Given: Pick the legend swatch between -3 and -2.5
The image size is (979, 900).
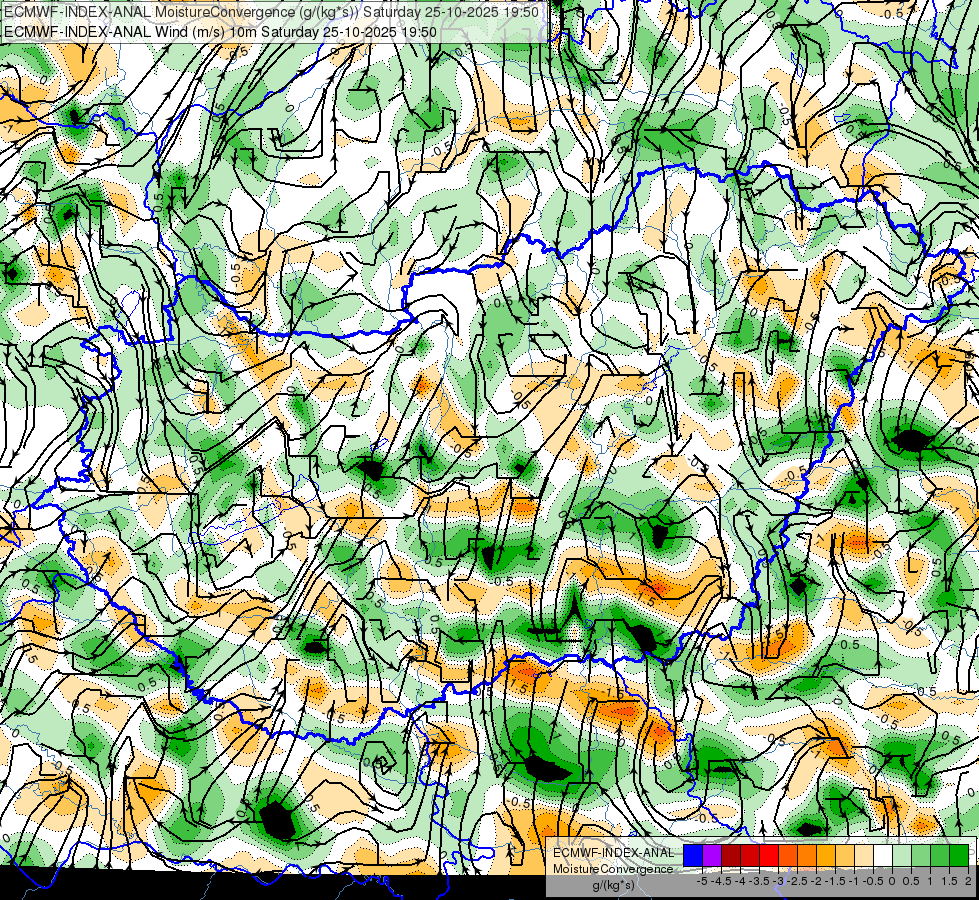Looking at the screenshot, I should [x=788, y=855].
